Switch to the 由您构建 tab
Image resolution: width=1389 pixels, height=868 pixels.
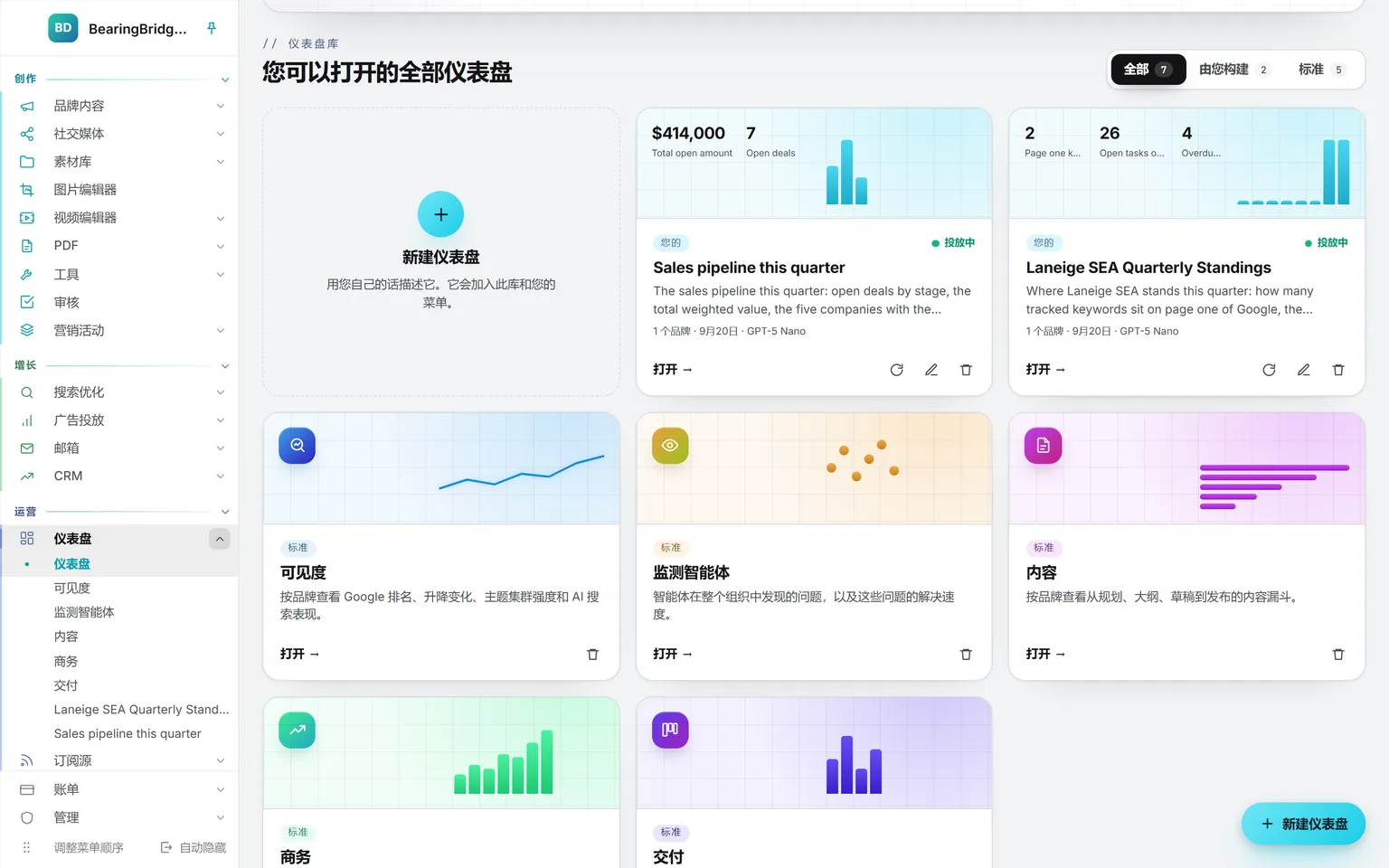click(1234, 70)
